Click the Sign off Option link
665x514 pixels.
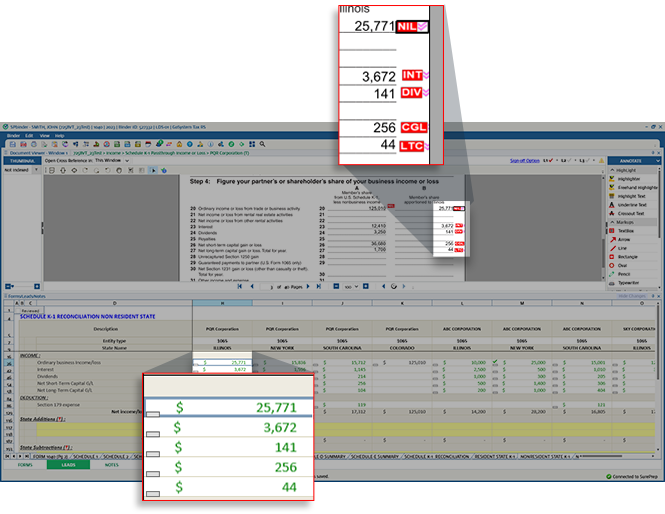click(525, 161)
